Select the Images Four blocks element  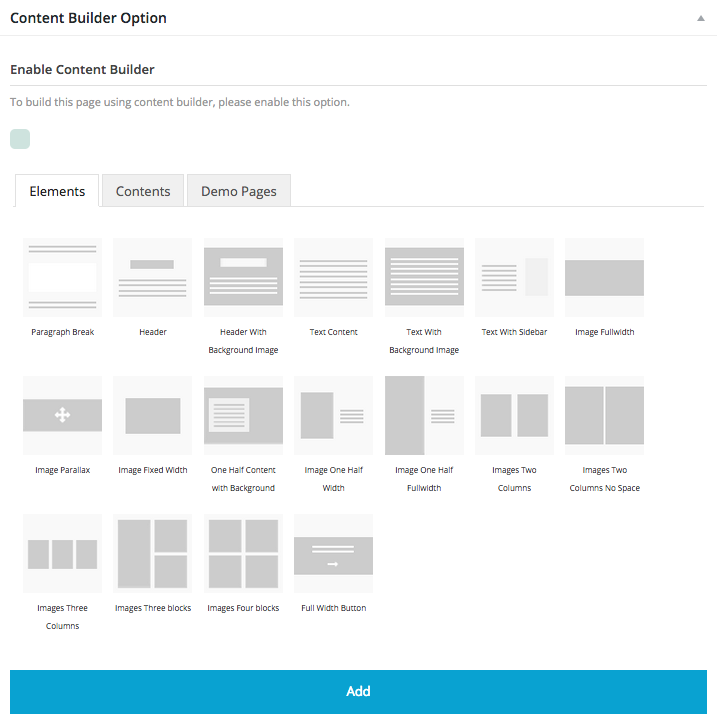point(243,553)
